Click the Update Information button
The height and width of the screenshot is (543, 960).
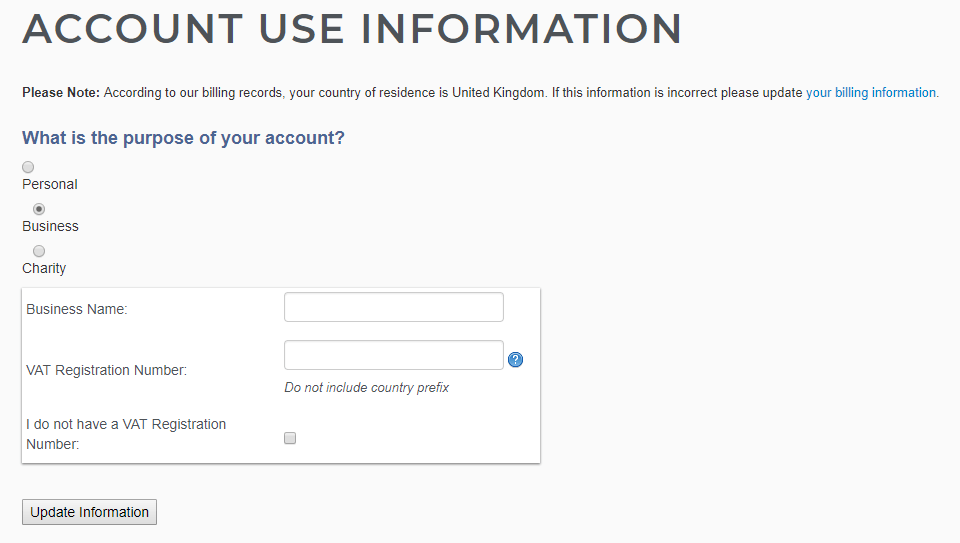(89, 512)
